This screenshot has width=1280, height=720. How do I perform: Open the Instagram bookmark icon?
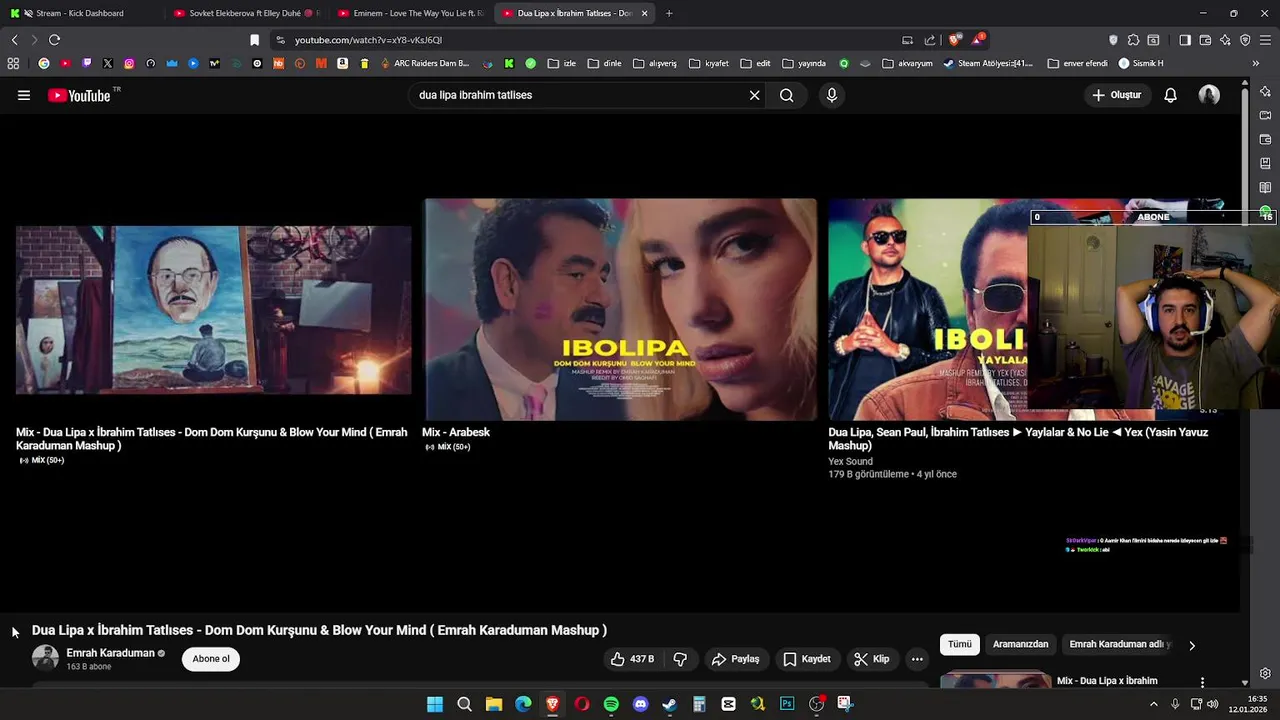click(x=129, y=63)
